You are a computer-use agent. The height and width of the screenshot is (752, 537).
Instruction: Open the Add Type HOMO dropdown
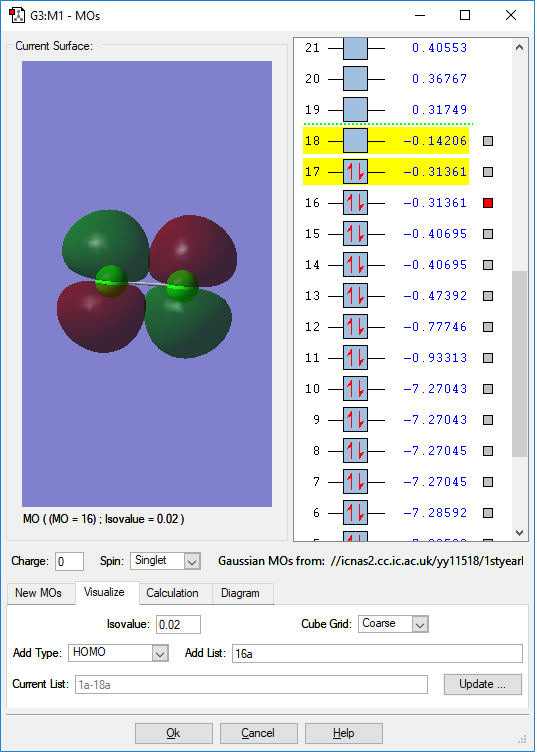click(x=118, y=653)
